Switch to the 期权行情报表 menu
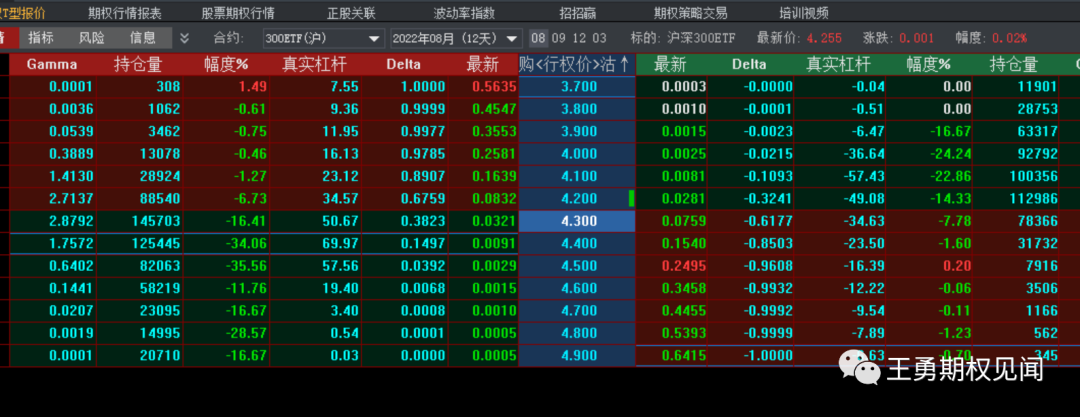 click(x=124, y=13)
